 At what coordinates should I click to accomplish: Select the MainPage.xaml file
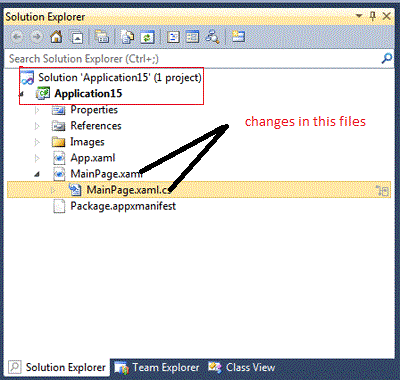coord(105,174)
